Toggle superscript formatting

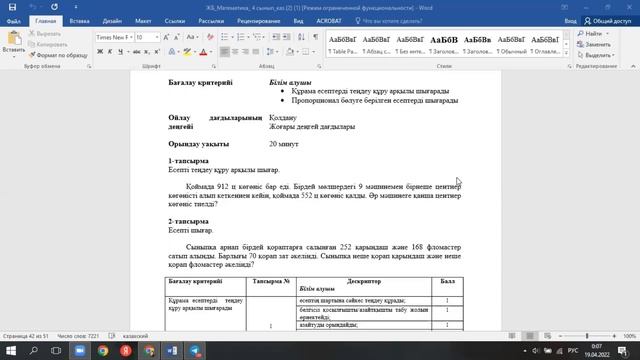pyautogui.click(x=157, y=51)
